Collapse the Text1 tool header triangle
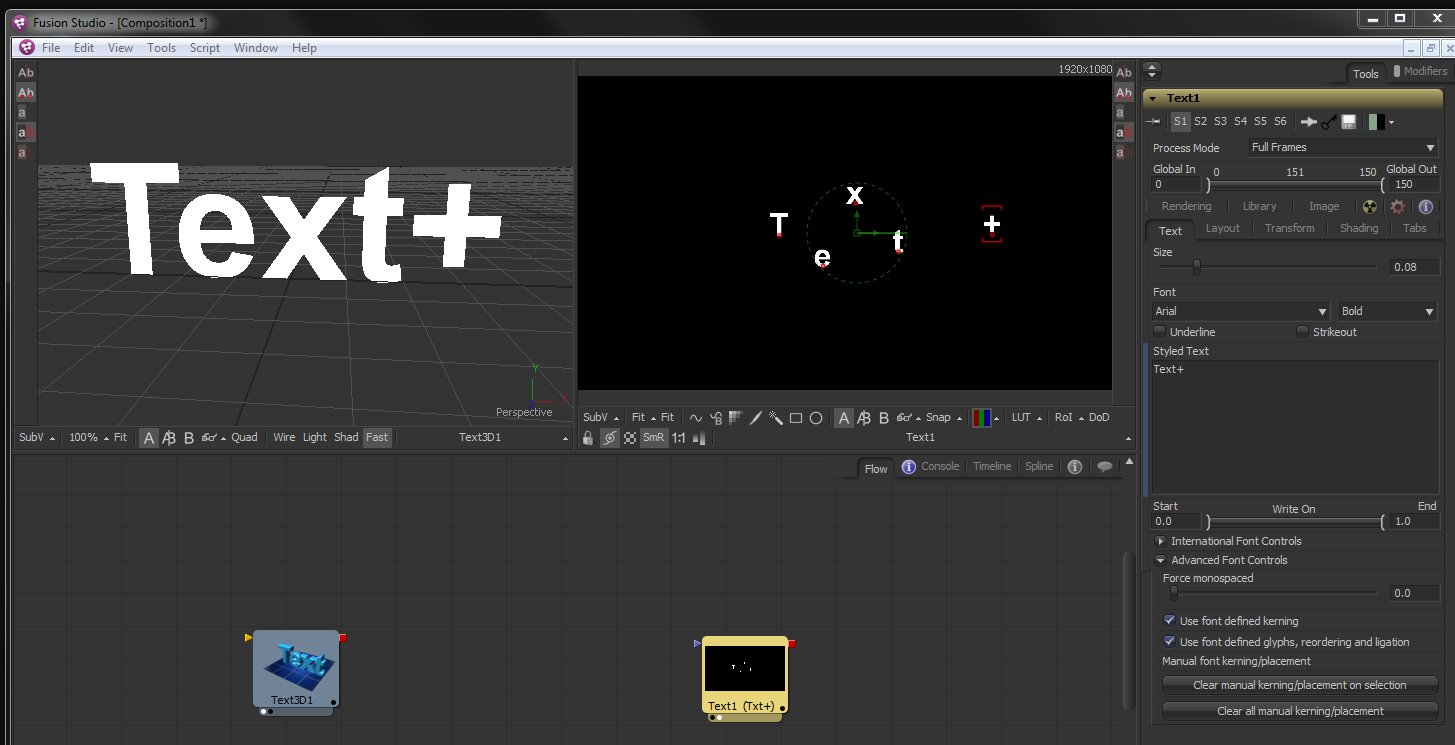Screen dimensions: 1455x745 pos(1152,99)
